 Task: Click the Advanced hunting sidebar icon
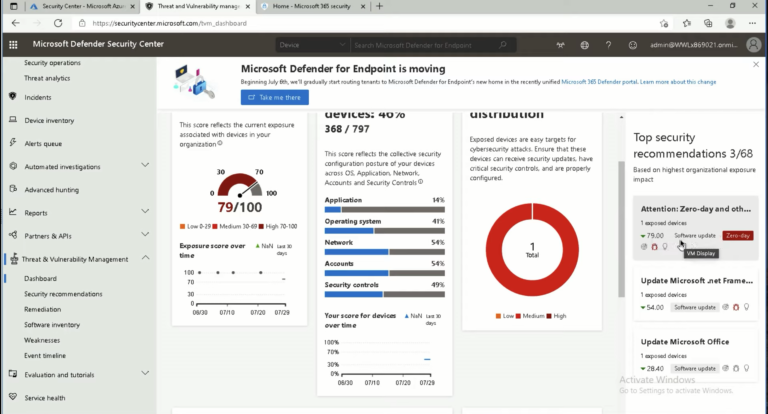tap(13, 189)
